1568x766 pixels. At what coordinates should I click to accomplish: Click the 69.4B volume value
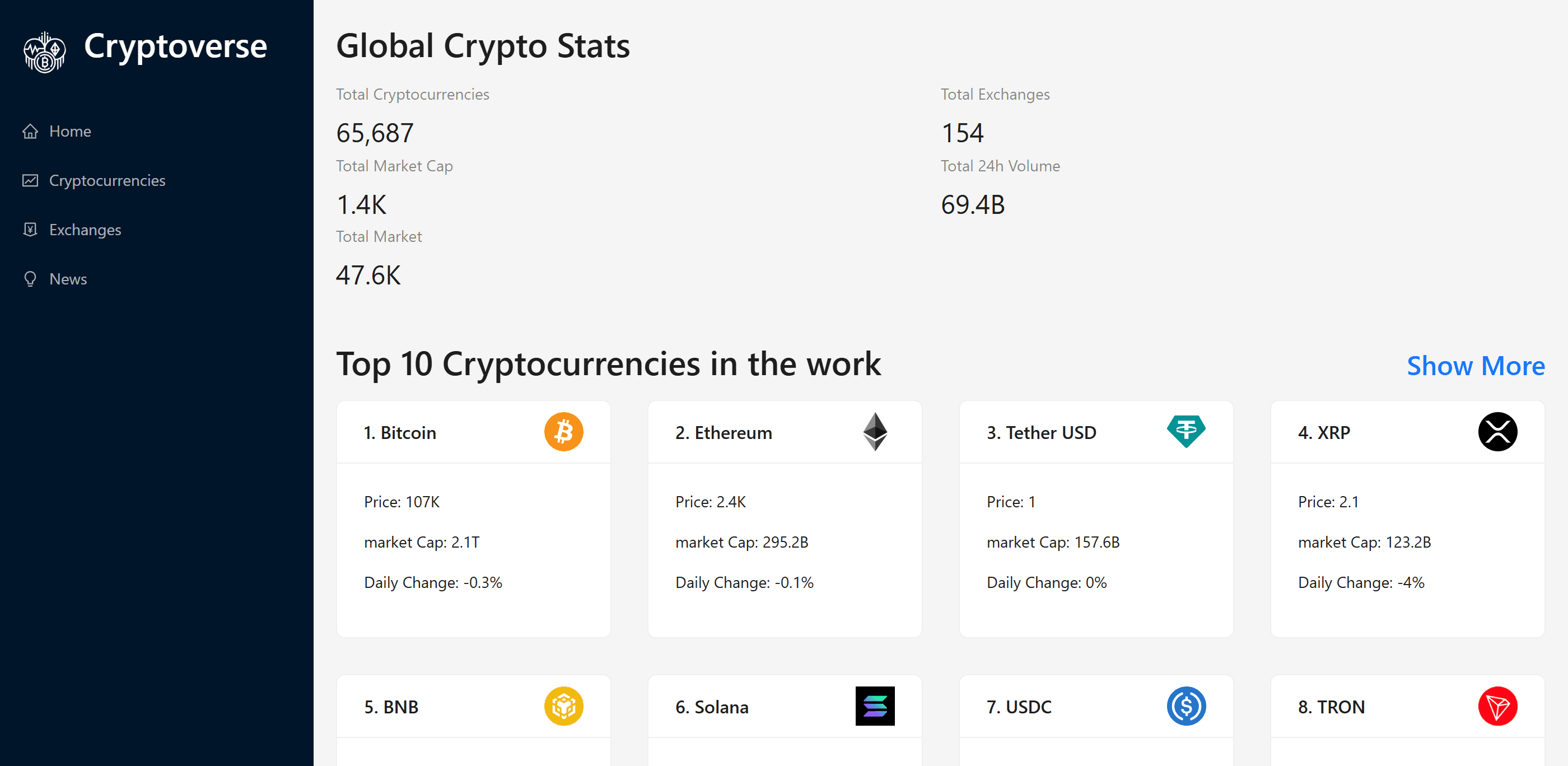click(973, 204)
